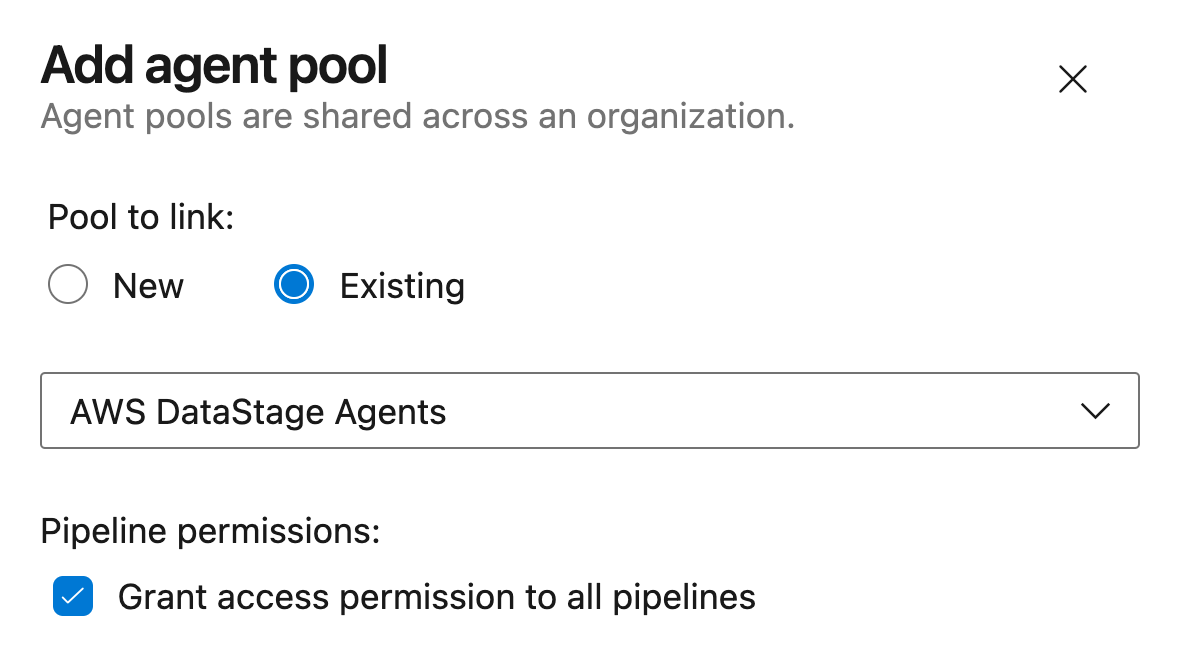This screenshot has height=658, width=1182.
Task: Click the "Pipeline permissions:" label
Action: tap(210, 532)
